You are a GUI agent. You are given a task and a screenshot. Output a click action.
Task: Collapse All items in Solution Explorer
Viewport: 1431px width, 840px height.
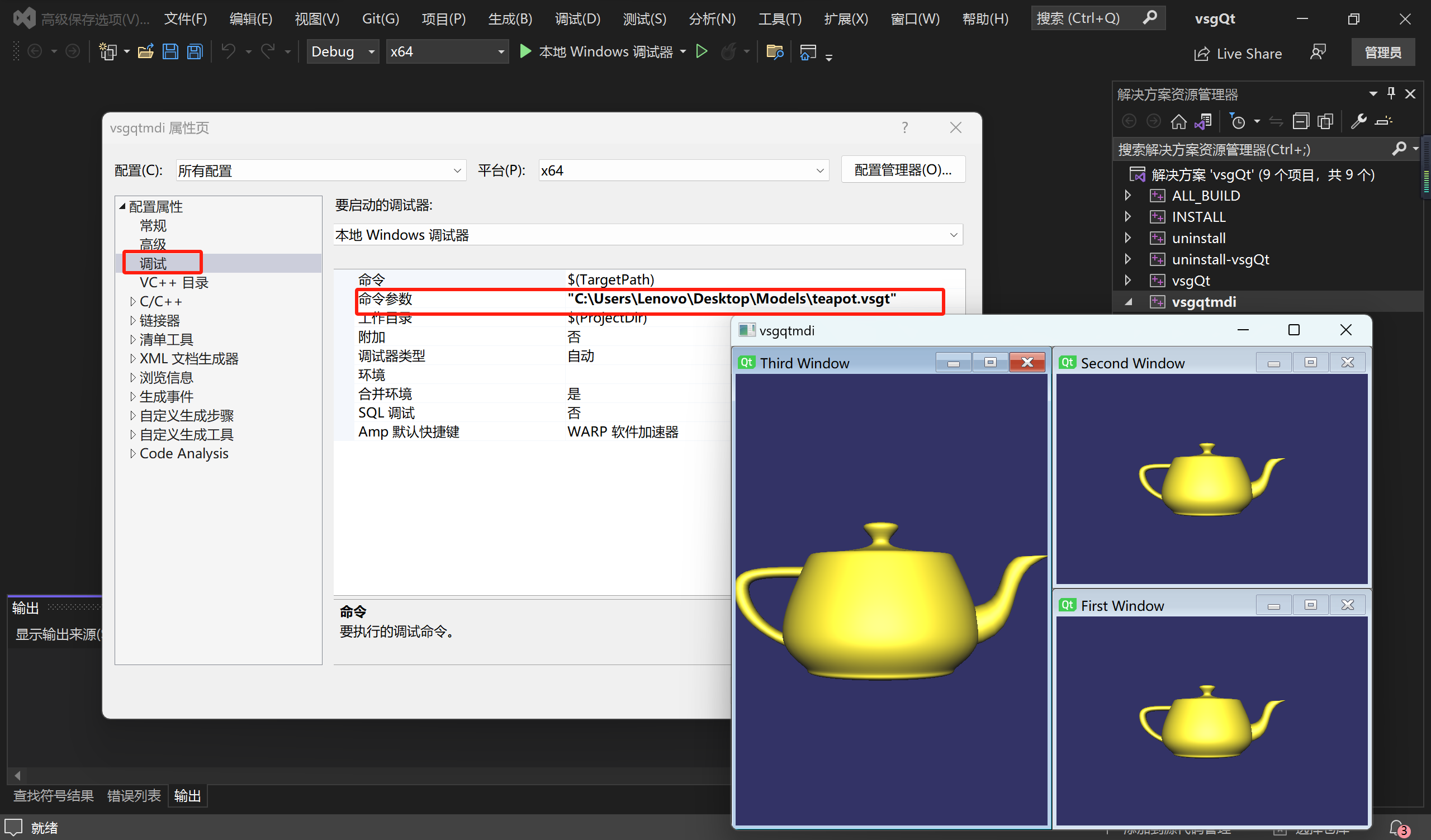click(x=1301, y=121)
